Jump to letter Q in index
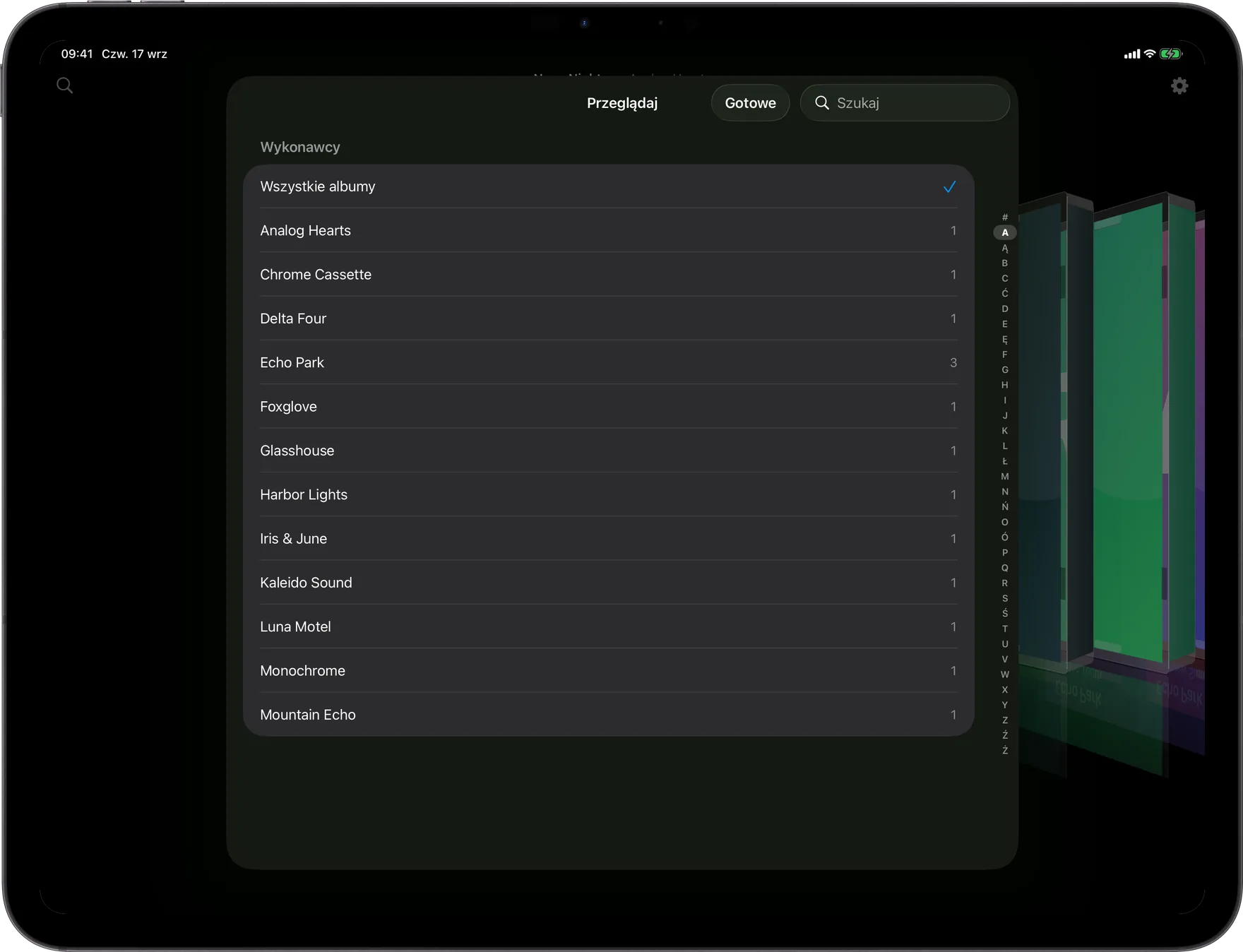 pos(1005,568)
